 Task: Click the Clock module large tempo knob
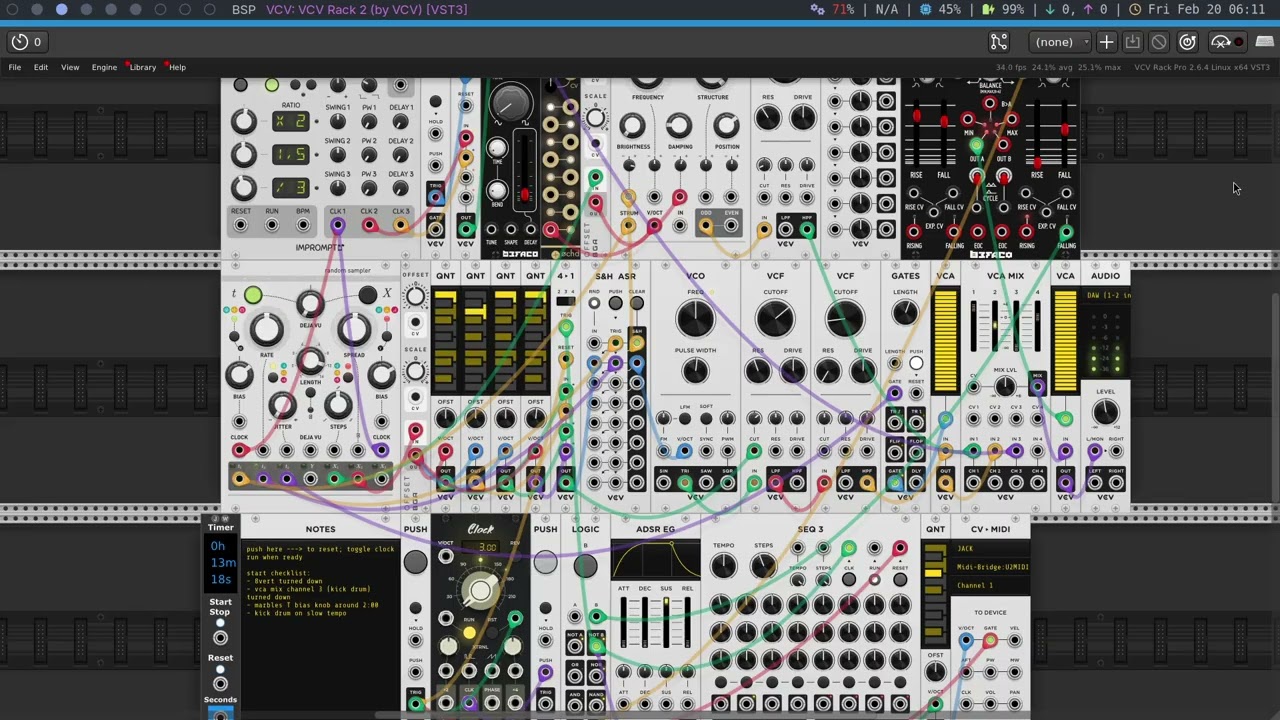tap(480, 590)
